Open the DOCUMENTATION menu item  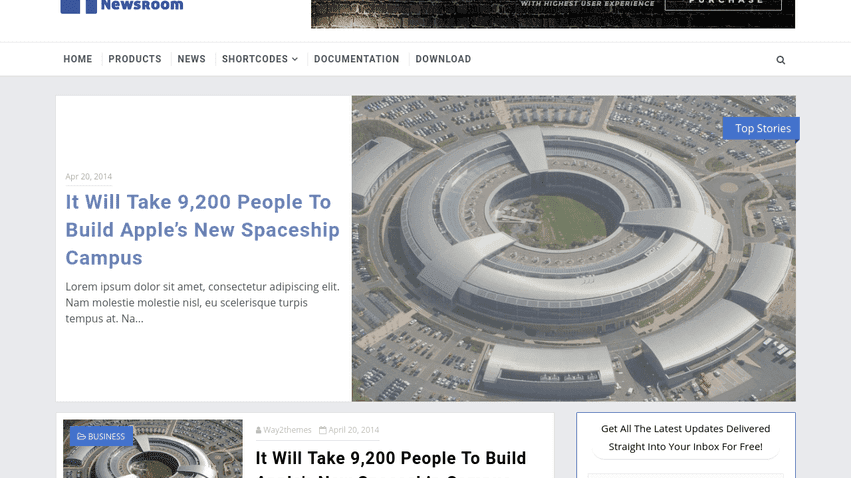tap(356, 59)
